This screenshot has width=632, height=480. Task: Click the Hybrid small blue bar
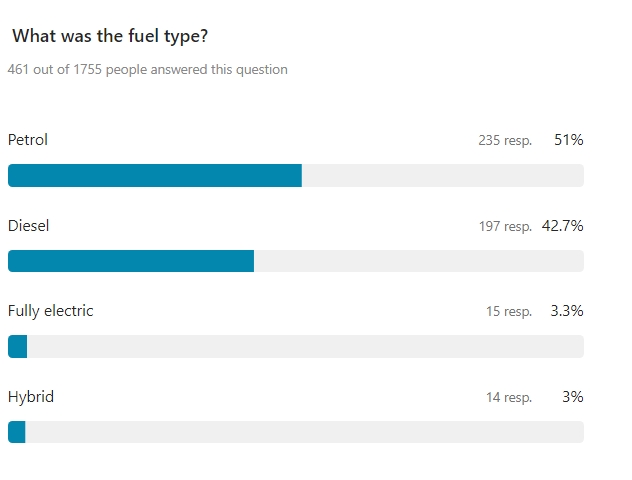tap(17, 432)
